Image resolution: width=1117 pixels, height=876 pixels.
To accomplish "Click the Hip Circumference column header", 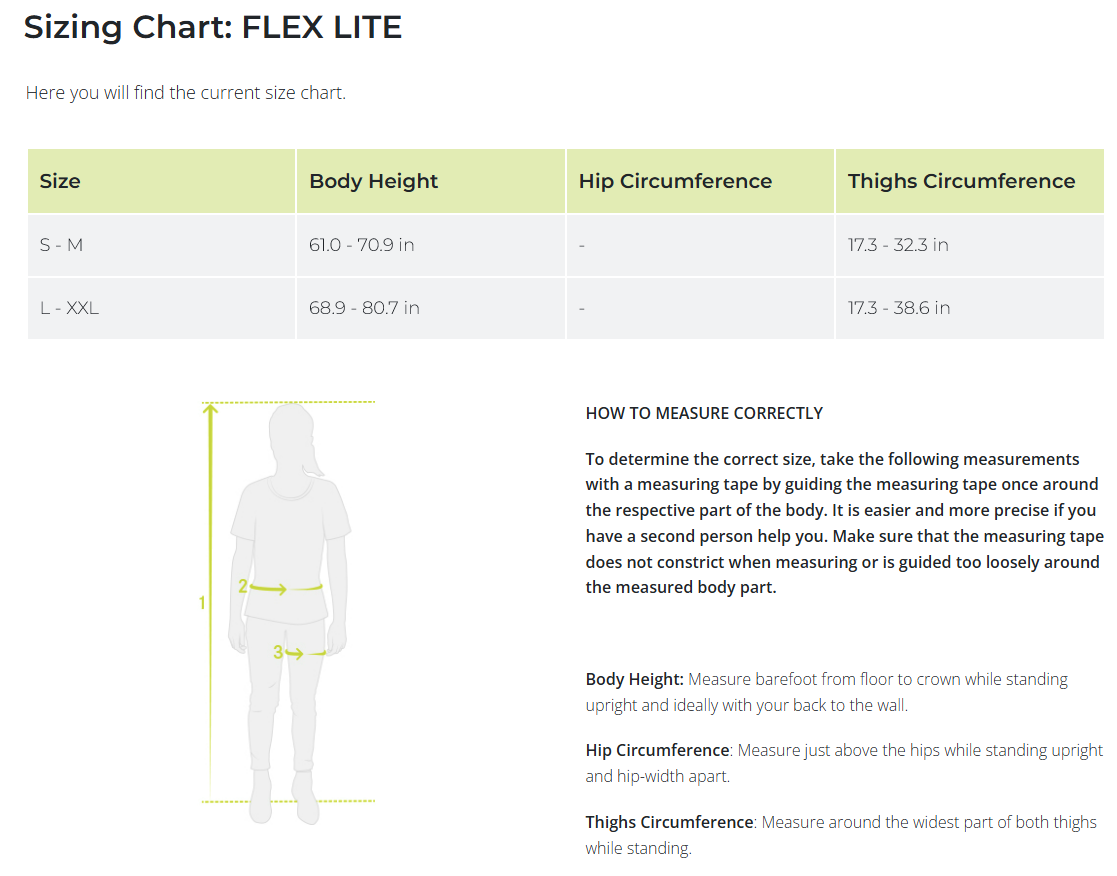I will pyautogui.click(x=675, y=181).
